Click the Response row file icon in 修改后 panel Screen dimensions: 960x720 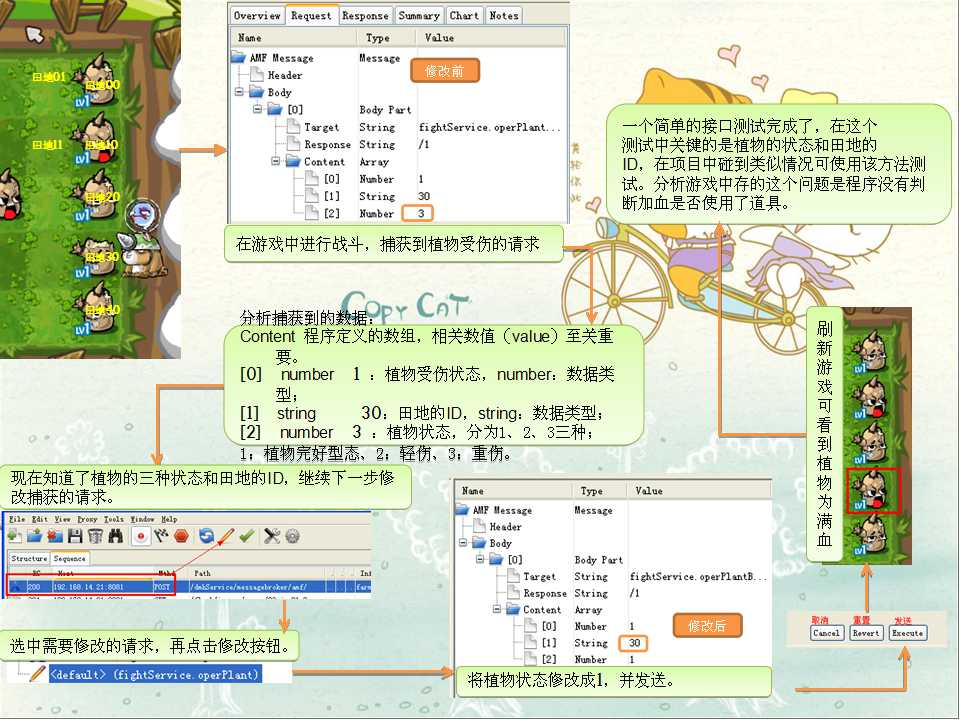513,593
